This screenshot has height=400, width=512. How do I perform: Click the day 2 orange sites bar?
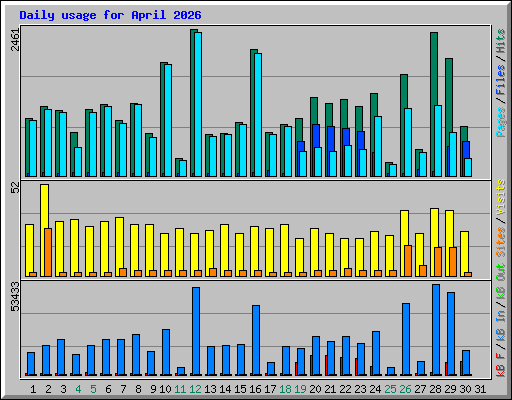click(48, 252)
